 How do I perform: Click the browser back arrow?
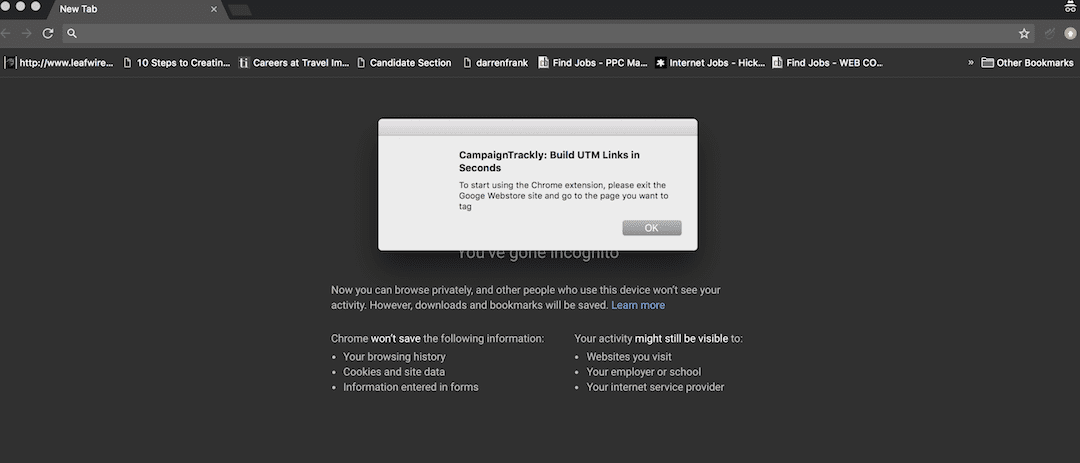click(x=6, y=33)
